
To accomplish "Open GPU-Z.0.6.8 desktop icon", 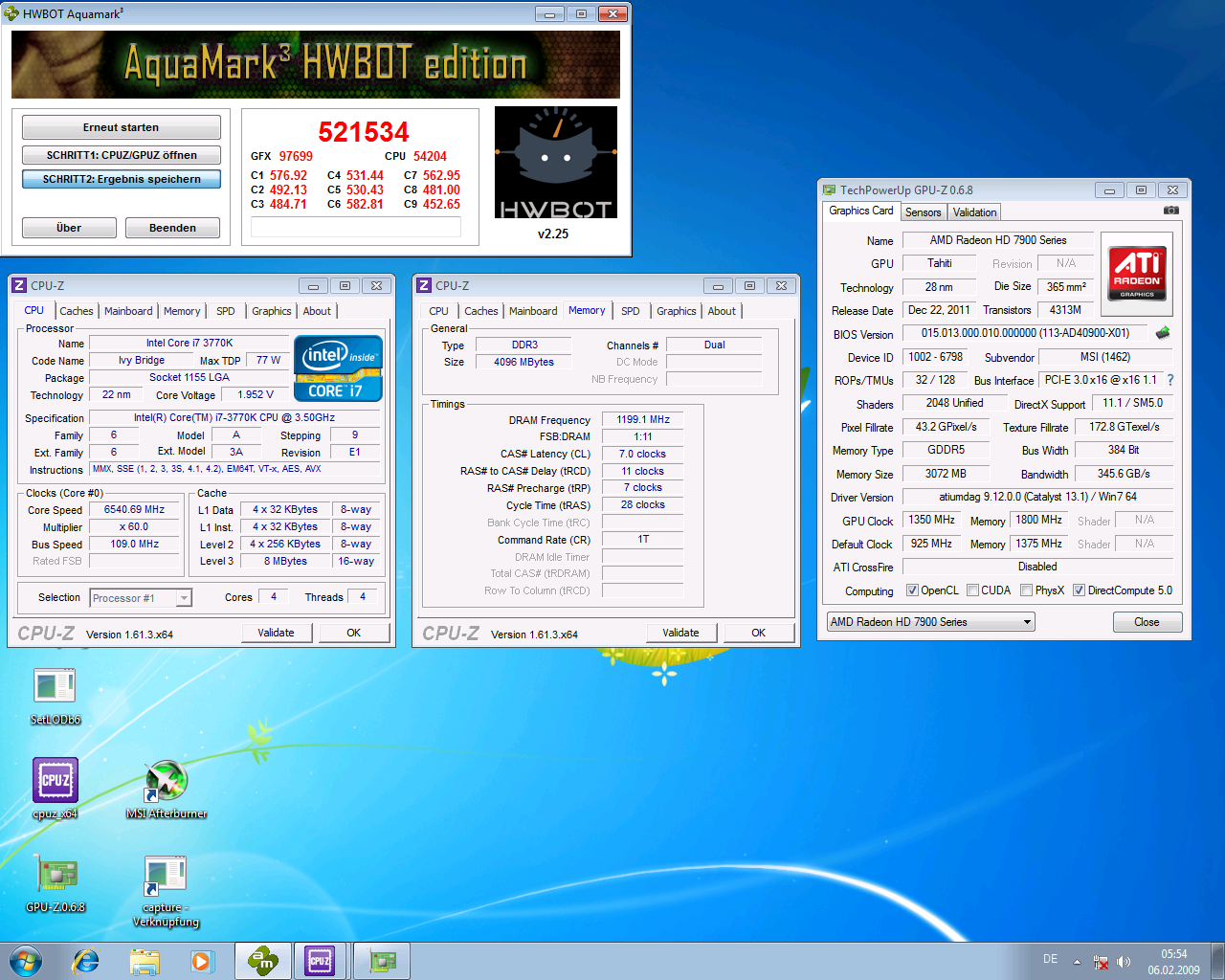I will tap(56, 882).
